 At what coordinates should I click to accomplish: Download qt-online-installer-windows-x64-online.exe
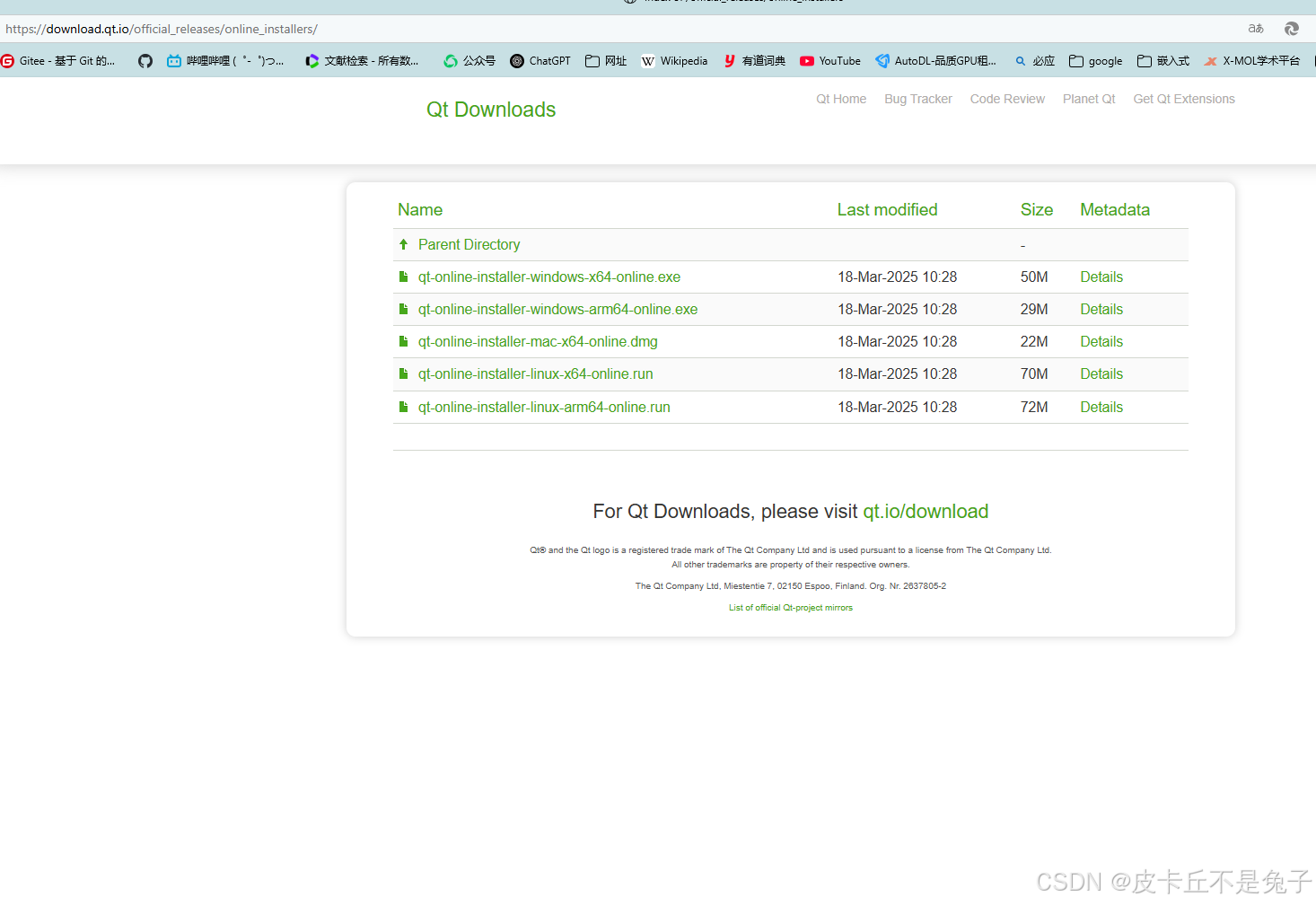click(x=548, y=277)
